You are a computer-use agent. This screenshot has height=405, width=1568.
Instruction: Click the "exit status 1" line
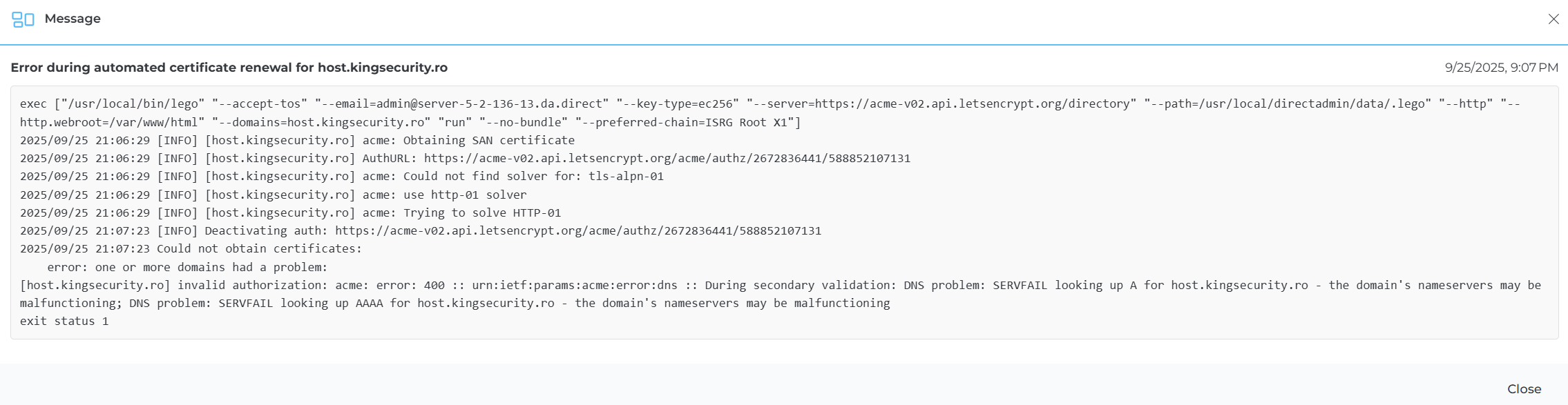click(64, 321)
